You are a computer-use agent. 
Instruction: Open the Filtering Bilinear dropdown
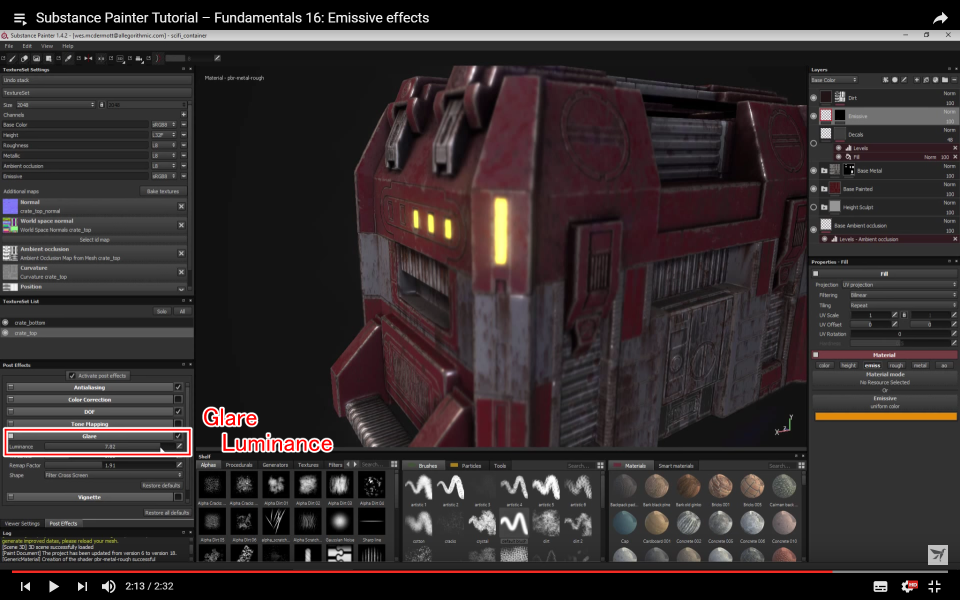click(x=903, y=295)
